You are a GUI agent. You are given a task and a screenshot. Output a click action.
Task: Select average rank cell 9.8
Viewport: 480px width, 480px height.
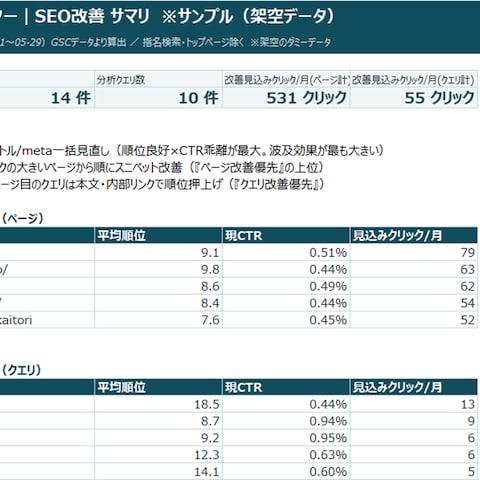point(158,269)
